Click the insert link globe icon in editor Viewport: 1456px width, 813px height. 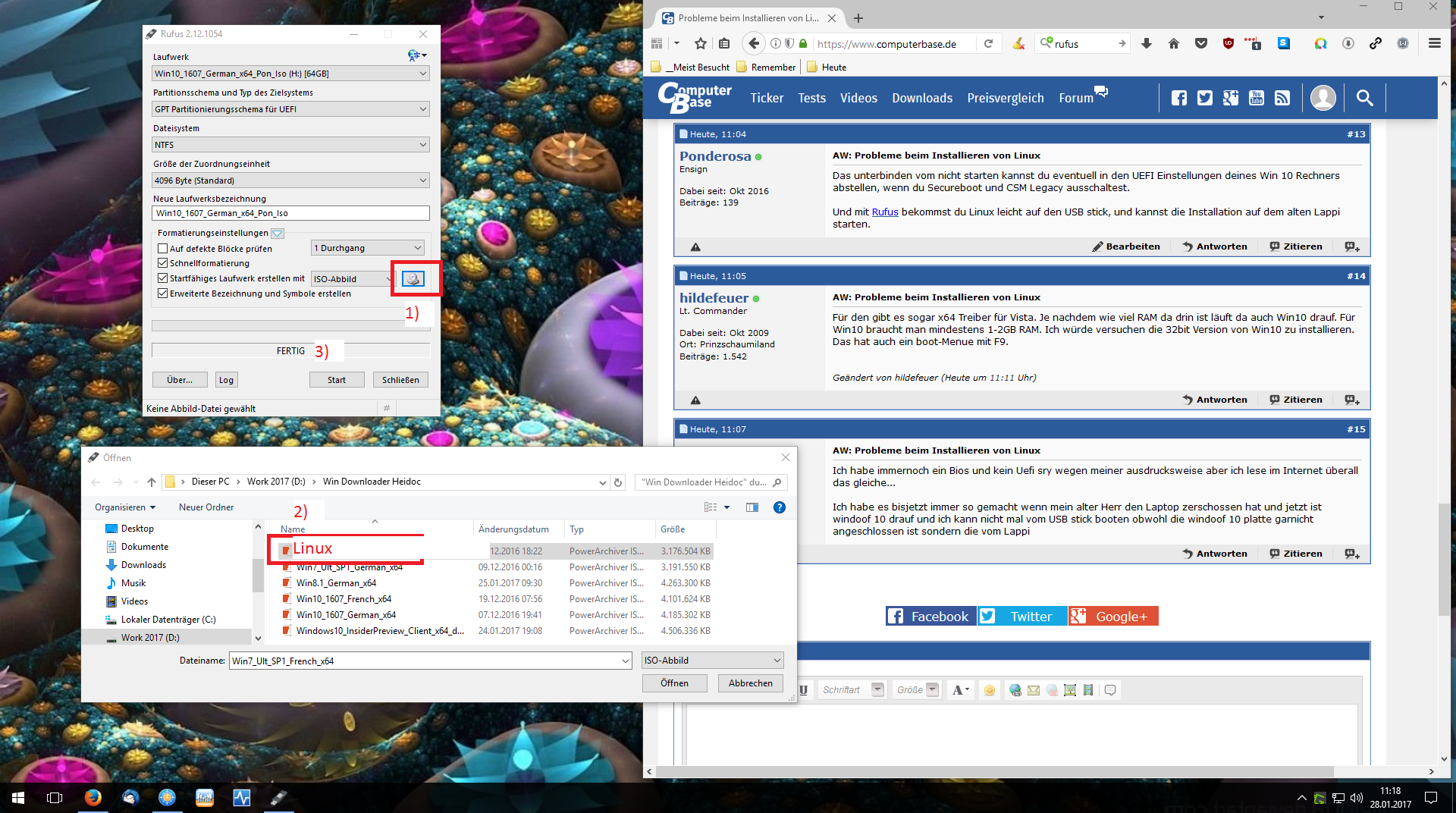[x=1015, y=690]
